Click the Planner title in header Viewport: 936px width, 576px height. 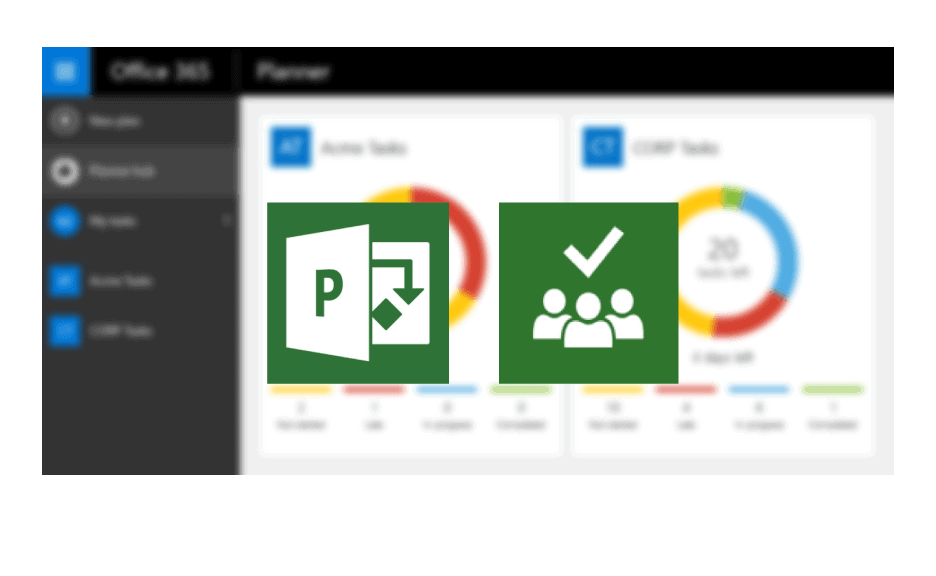pyautogui.click(x=292, y=72)
